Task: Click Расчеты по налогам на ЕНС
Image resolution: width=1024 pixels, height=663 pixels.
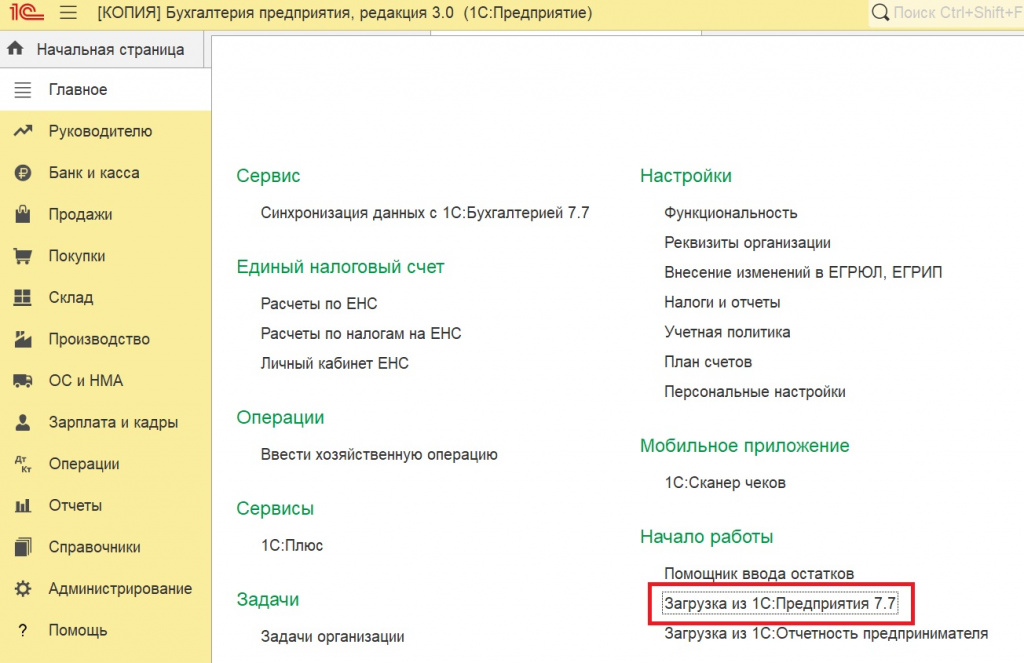Action: click(x=360, y=334)
